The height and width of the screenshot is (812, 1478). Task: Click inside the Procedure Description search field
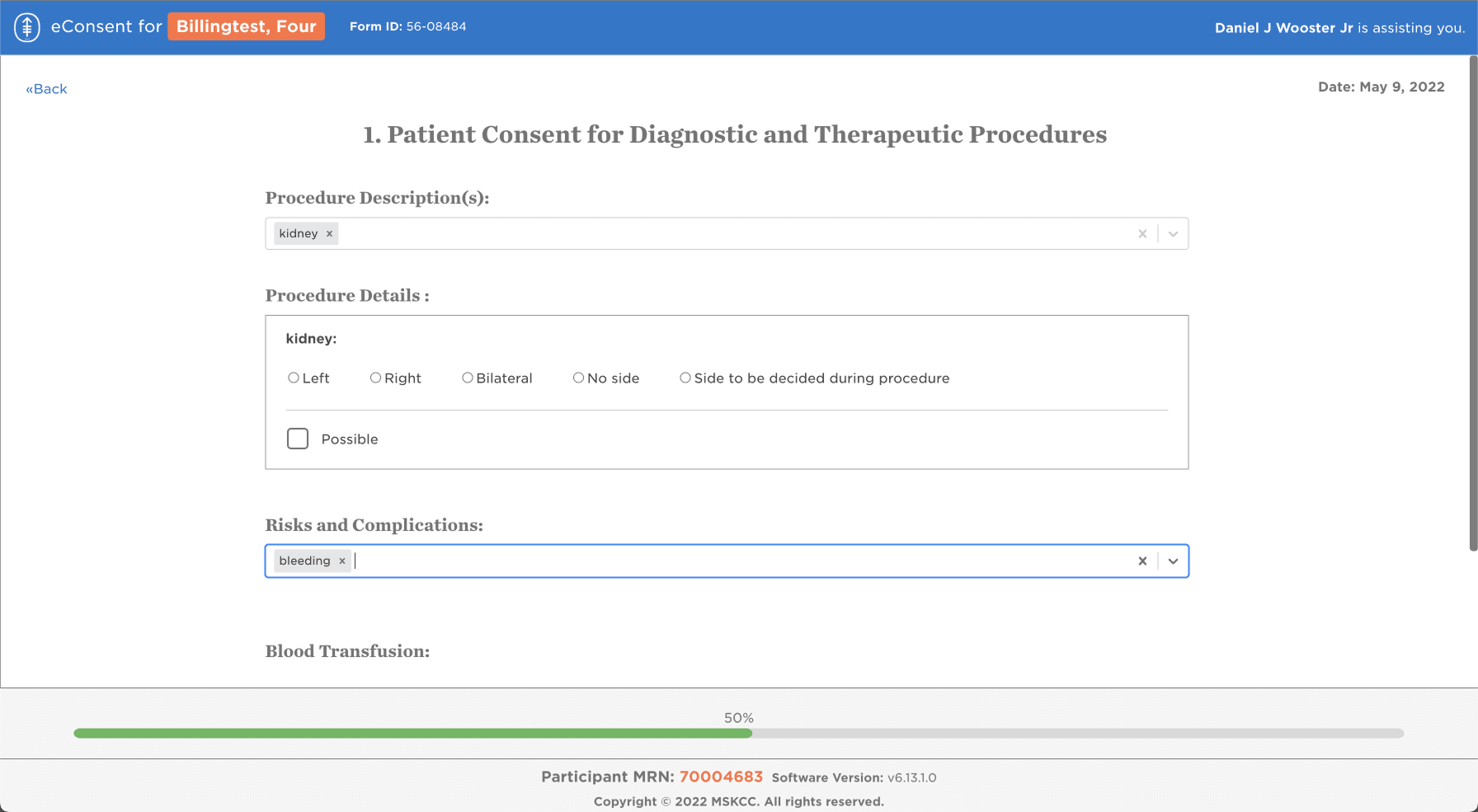coord(734,234)
